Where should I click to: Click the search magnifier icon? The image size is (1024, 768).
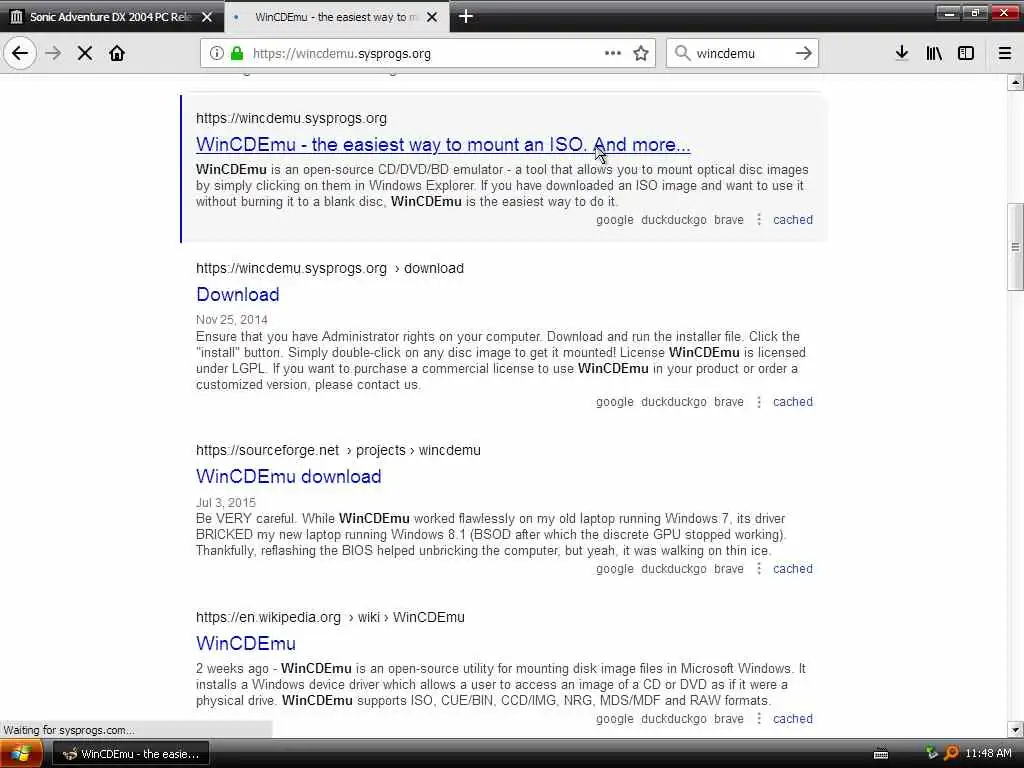[682, 54]
